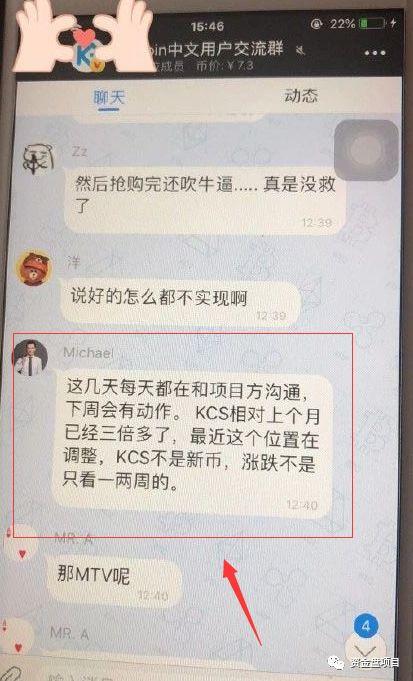View Michael's profile photo avatar
The width and height of the screenshot is (413, 681).
(x=30, y=357)
